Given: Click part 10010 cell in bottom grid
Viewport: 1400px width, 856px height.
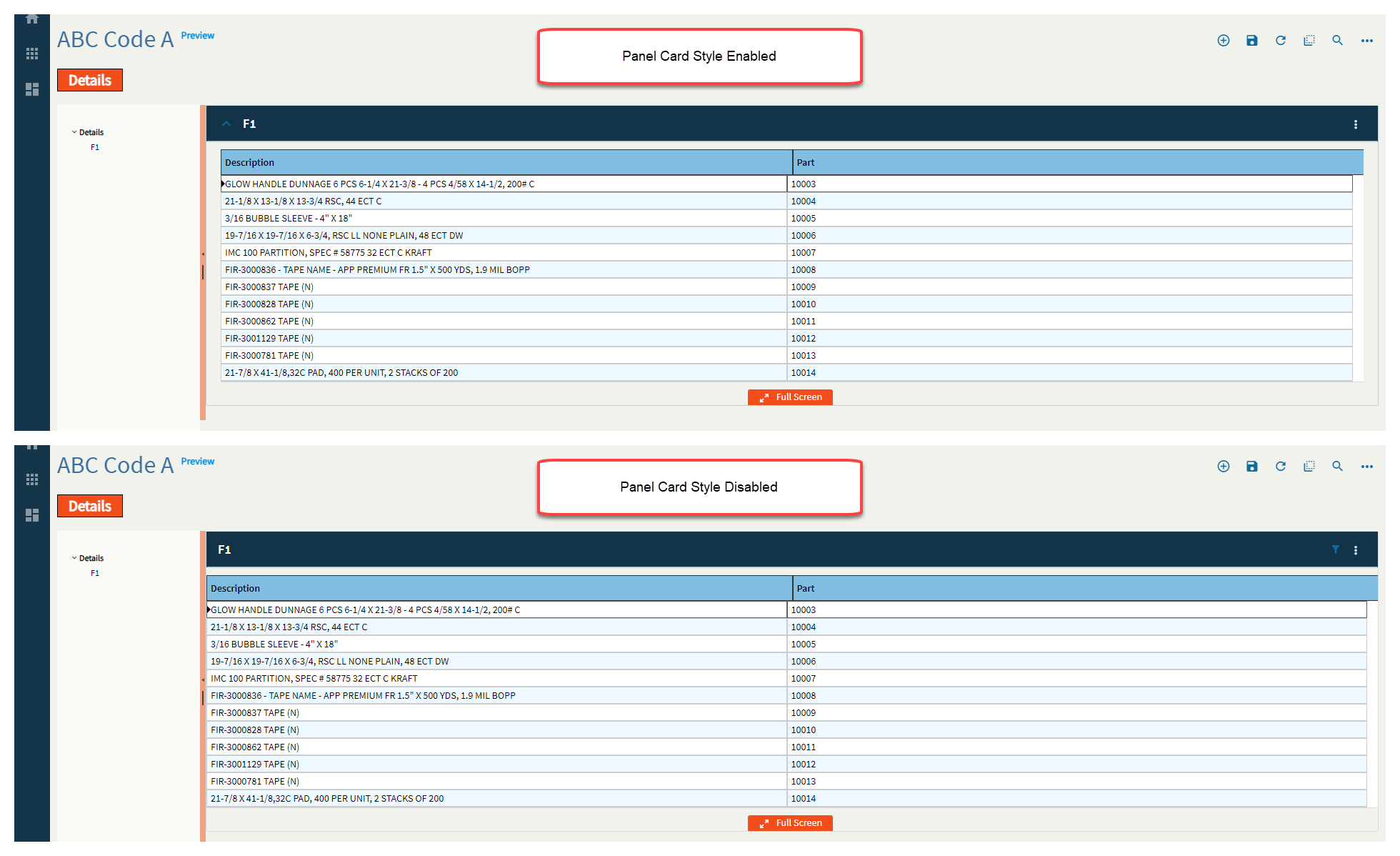Looking at the screenshot, I should pyautogui.click(x=1077, y=730).
